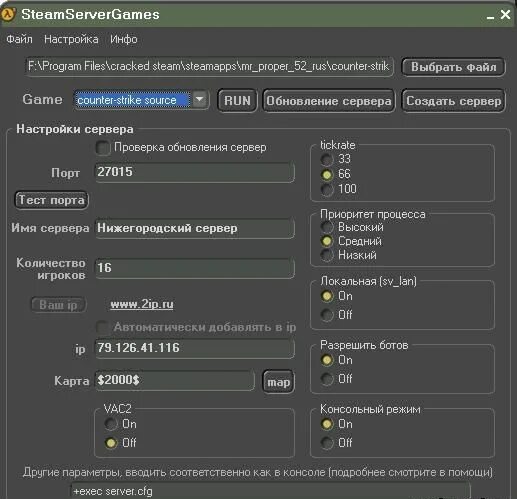Minimize the SteamServerGames window
The image size is (517, 499).
pyautogui.click(x=490, y=16)
